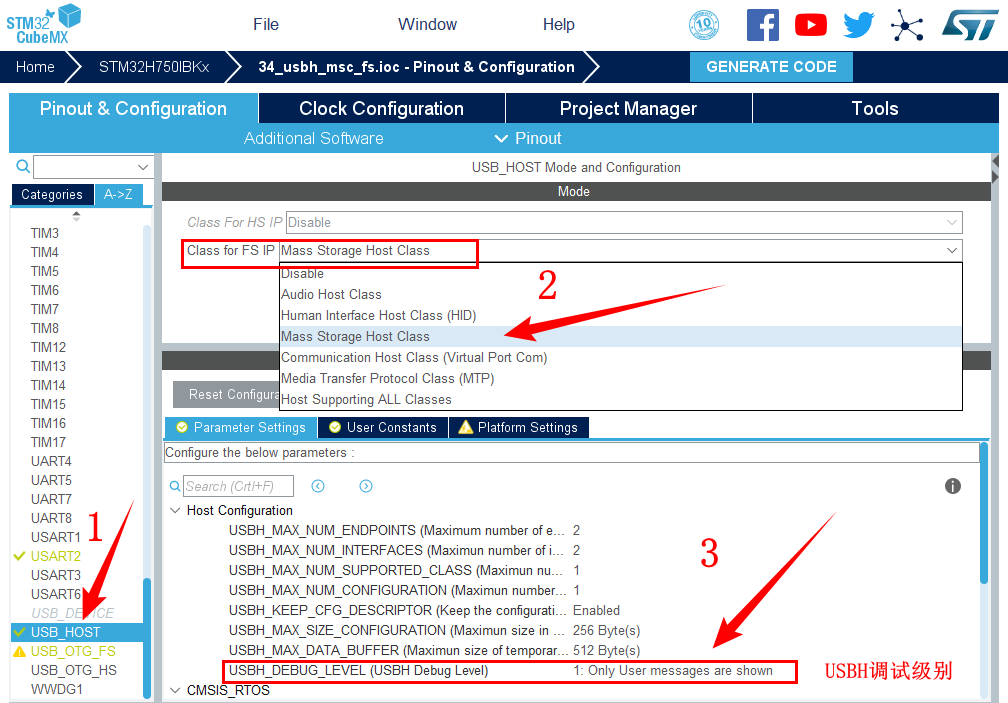This screenshot has height=703, width=1008.
Task: Expand the CMSIS_RTOS section
Action: point(176,690)
